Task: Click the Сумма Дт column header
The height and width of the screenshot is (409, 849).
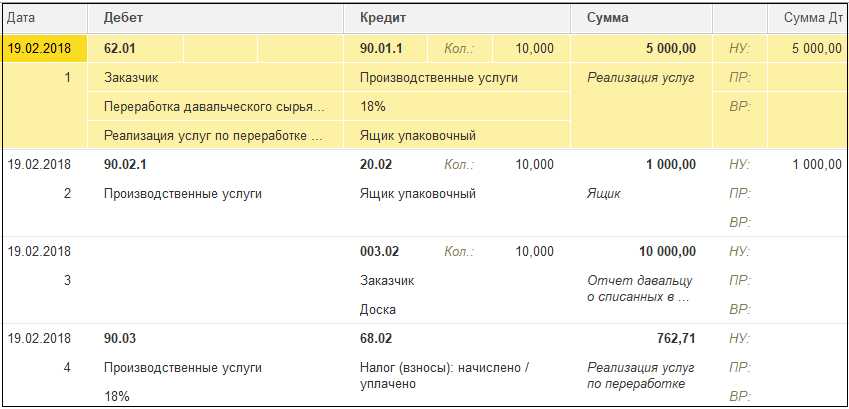Action: coord(808,18)
